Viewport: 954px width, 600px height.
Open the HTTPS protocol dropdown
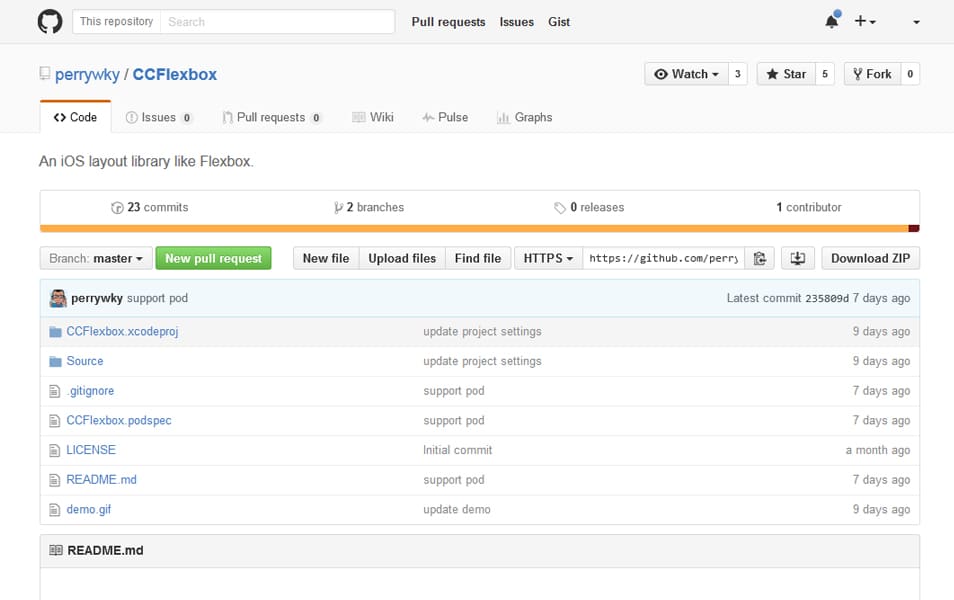[548, 258]
